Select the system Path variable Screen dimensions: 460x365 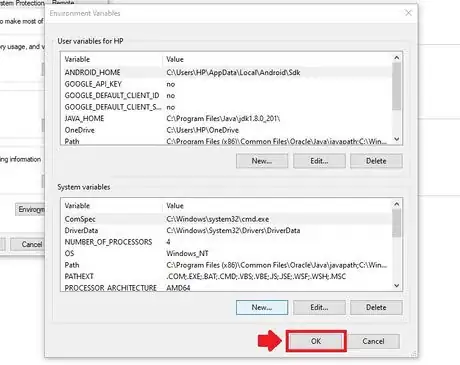pos(226,265)
